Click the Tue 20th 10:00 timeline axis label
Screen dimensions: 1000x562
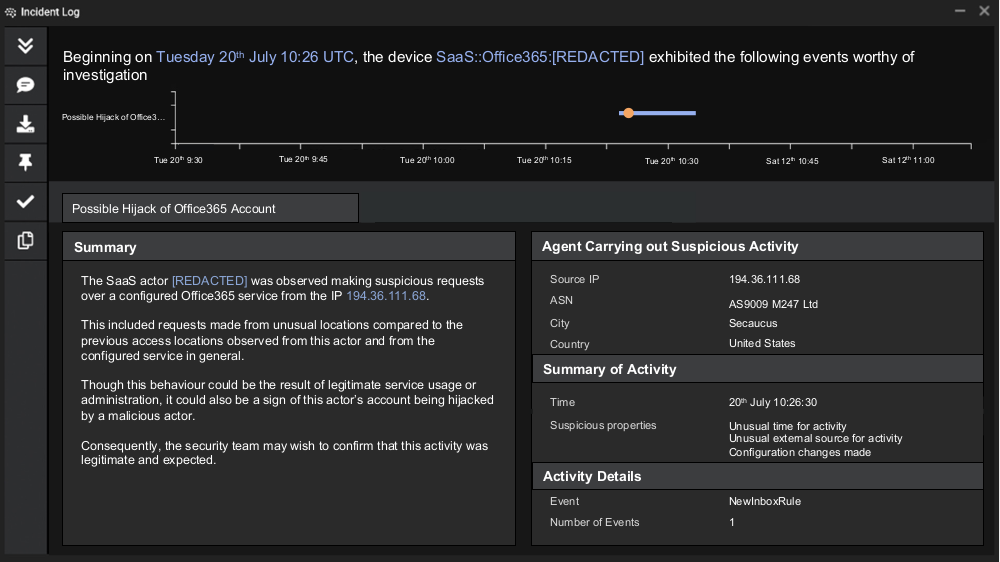tap(427, 159)
